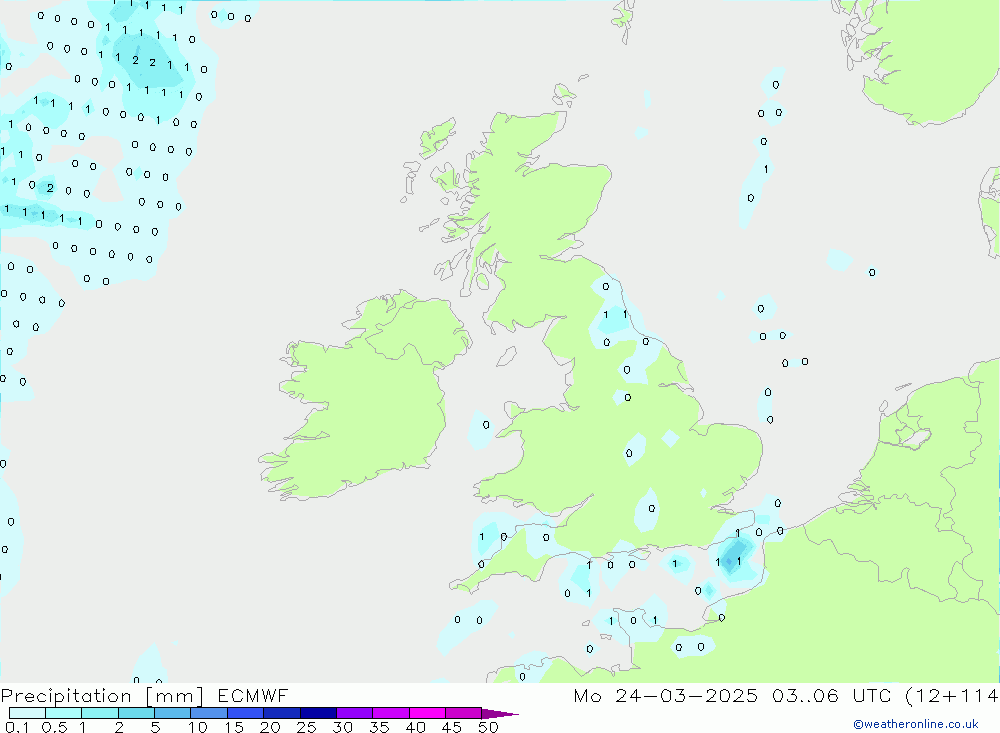Click the 15–20 mm legend color box

[x=246, y=713]
